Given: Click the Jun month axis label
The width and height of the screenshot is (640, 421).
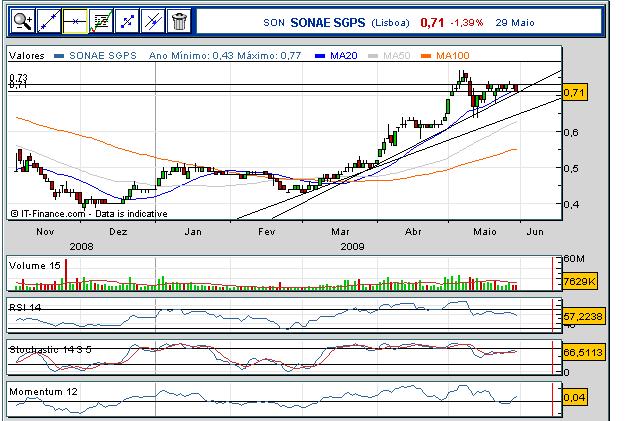Looking at the screenshot, I should pos(535,232).
